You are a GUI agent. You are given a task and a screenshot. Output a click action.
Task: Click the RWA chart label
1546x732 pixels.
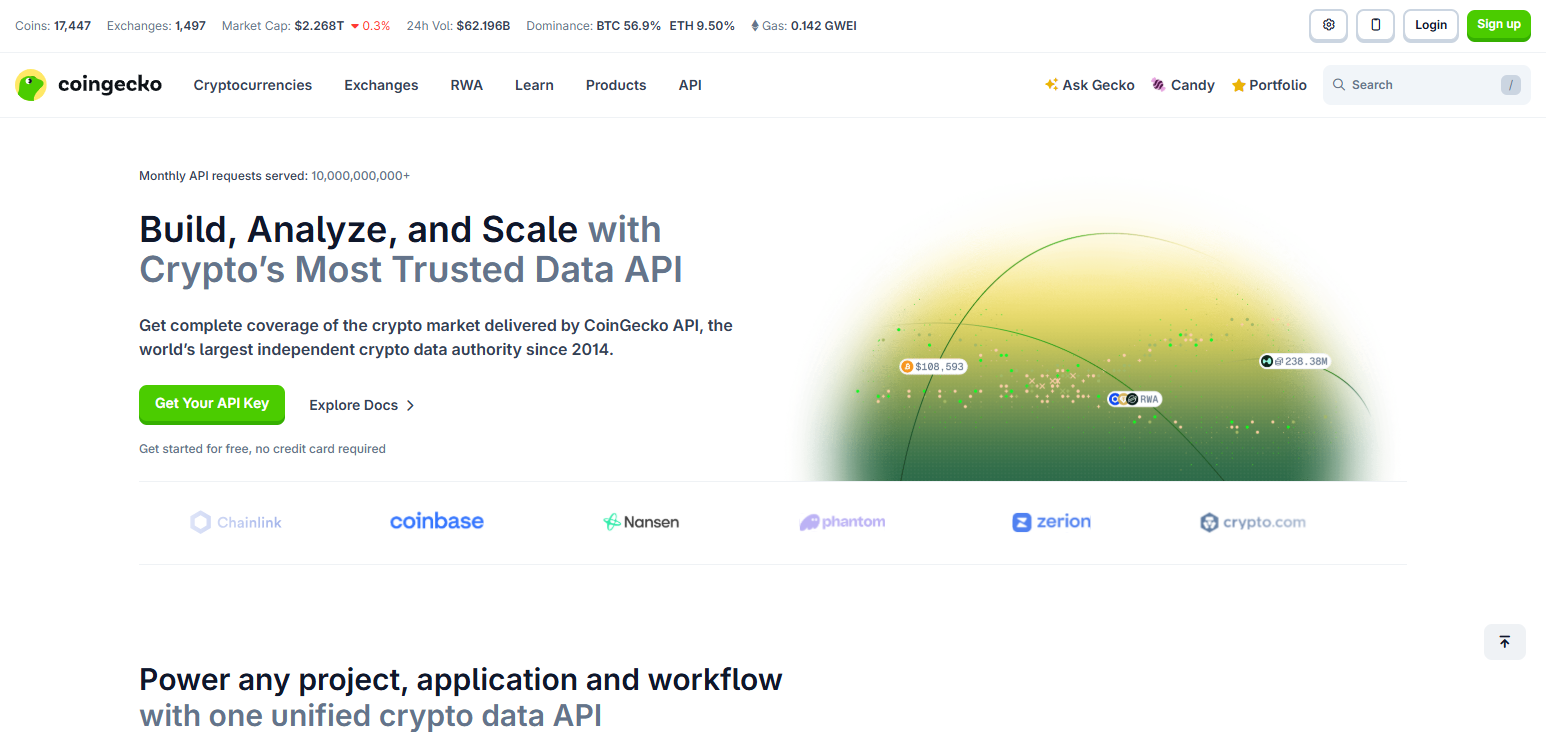click(x=1134, y=399)
